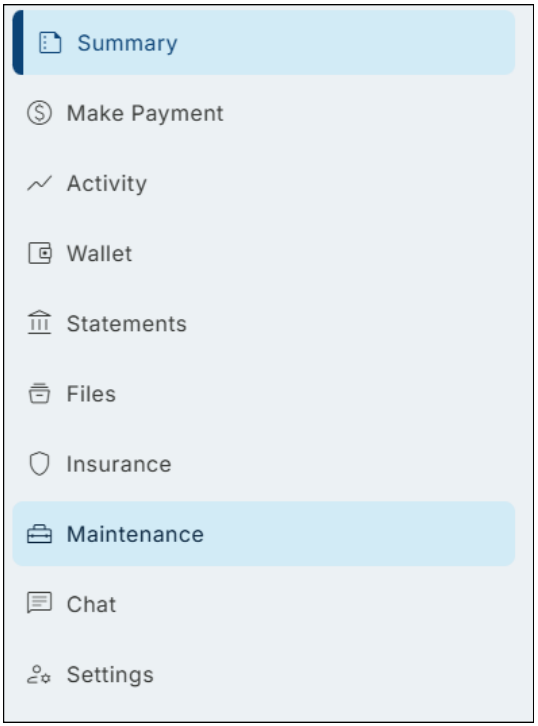Click the Maintenance toolbox icon

click(x=39, y=534)
